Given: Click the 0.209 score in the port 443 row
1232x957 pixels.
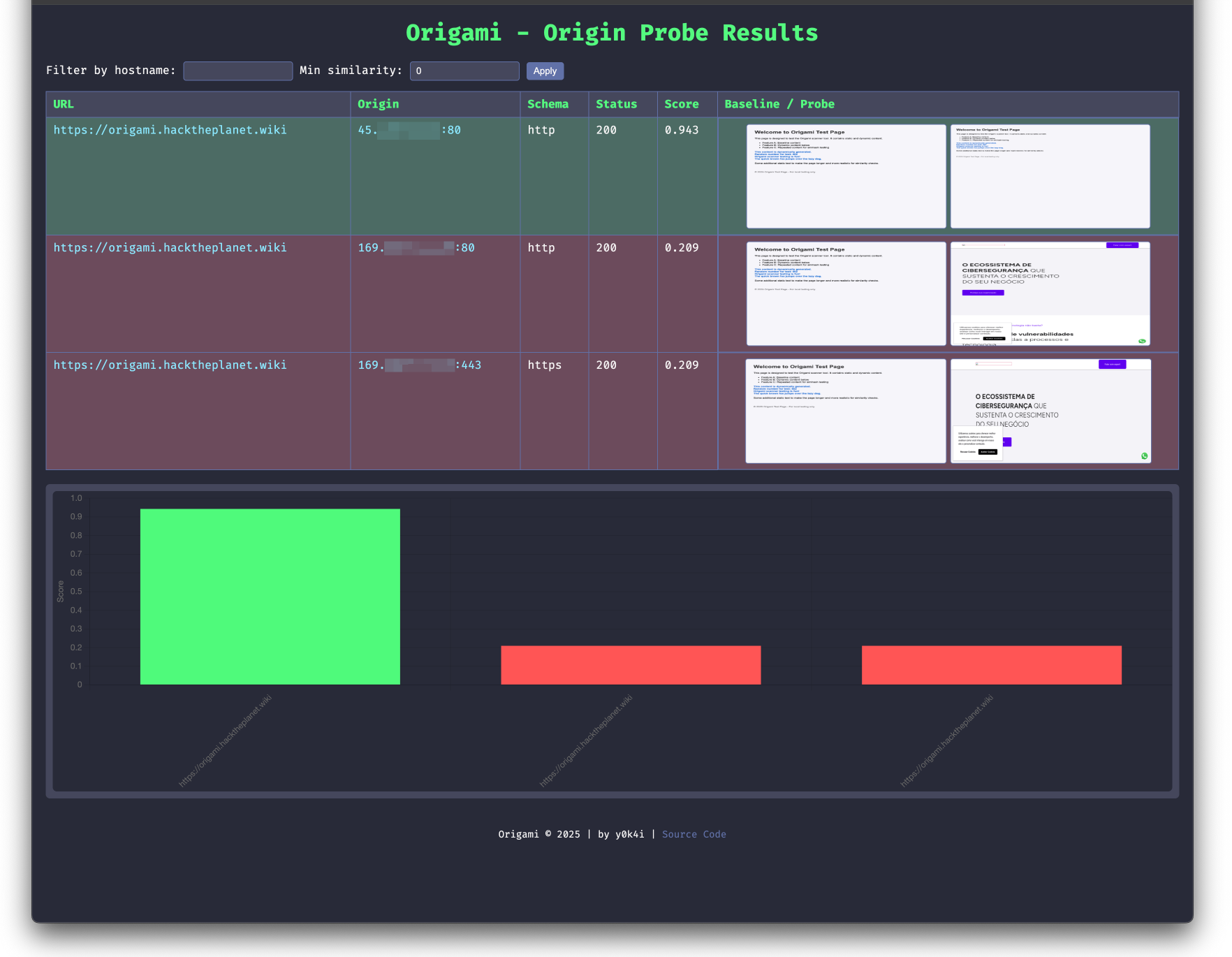Looking at the screenshot, I should [682, 365].
